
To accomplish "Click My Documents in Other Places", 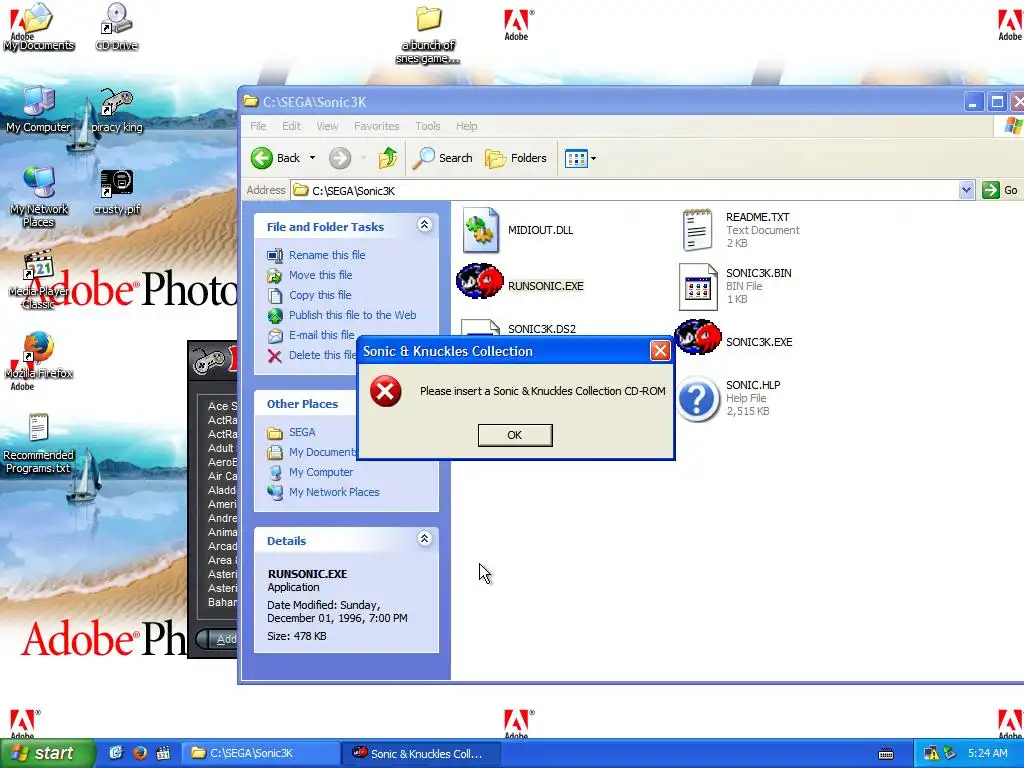I will coord(323,452).
